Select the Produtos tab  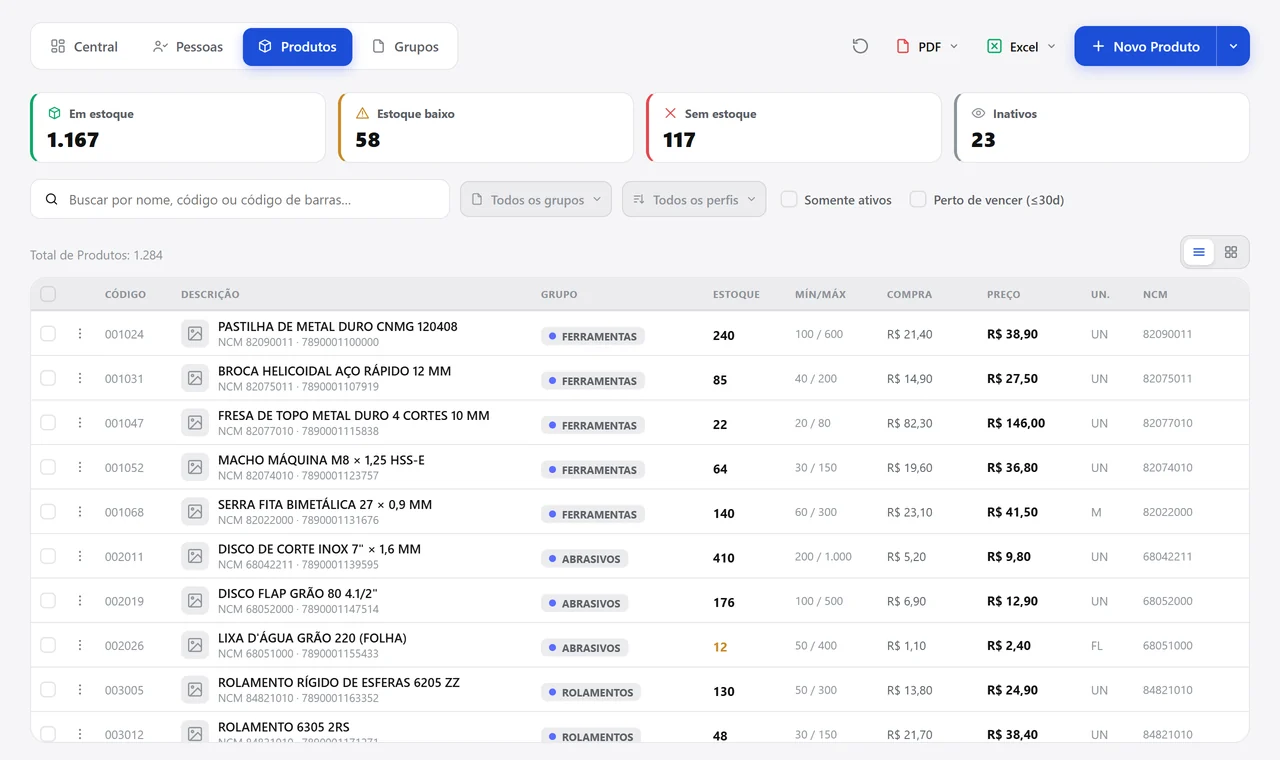(x=297, y=46)
